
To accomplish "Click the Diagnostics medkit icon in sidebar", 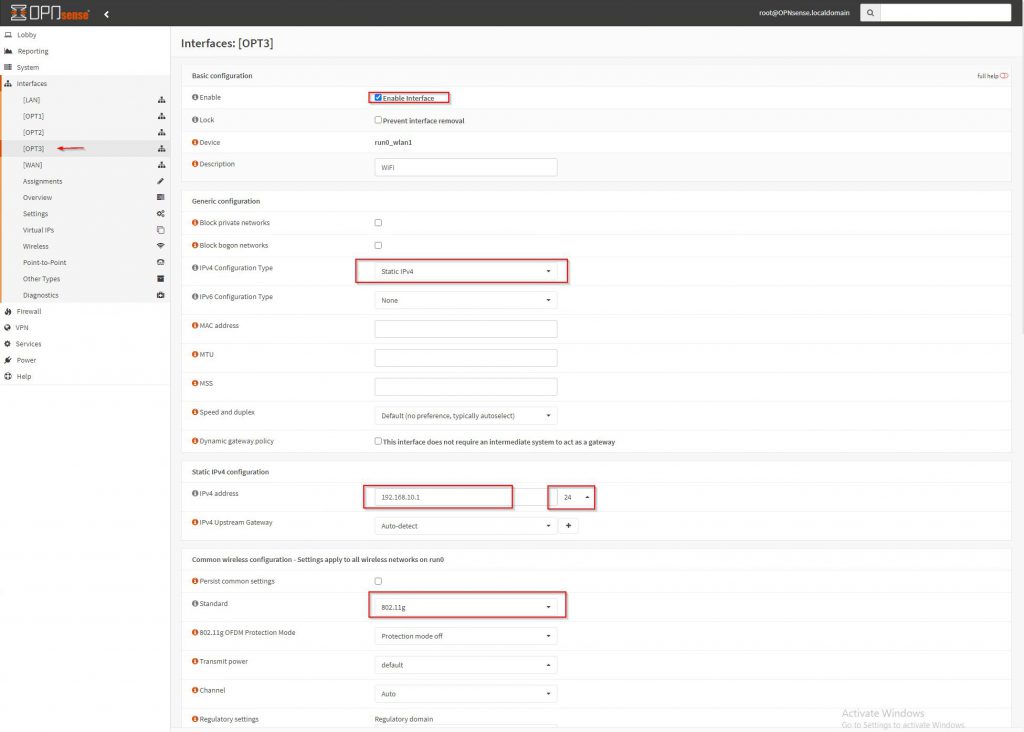I will pyautogui.click(x=160, y=295).
